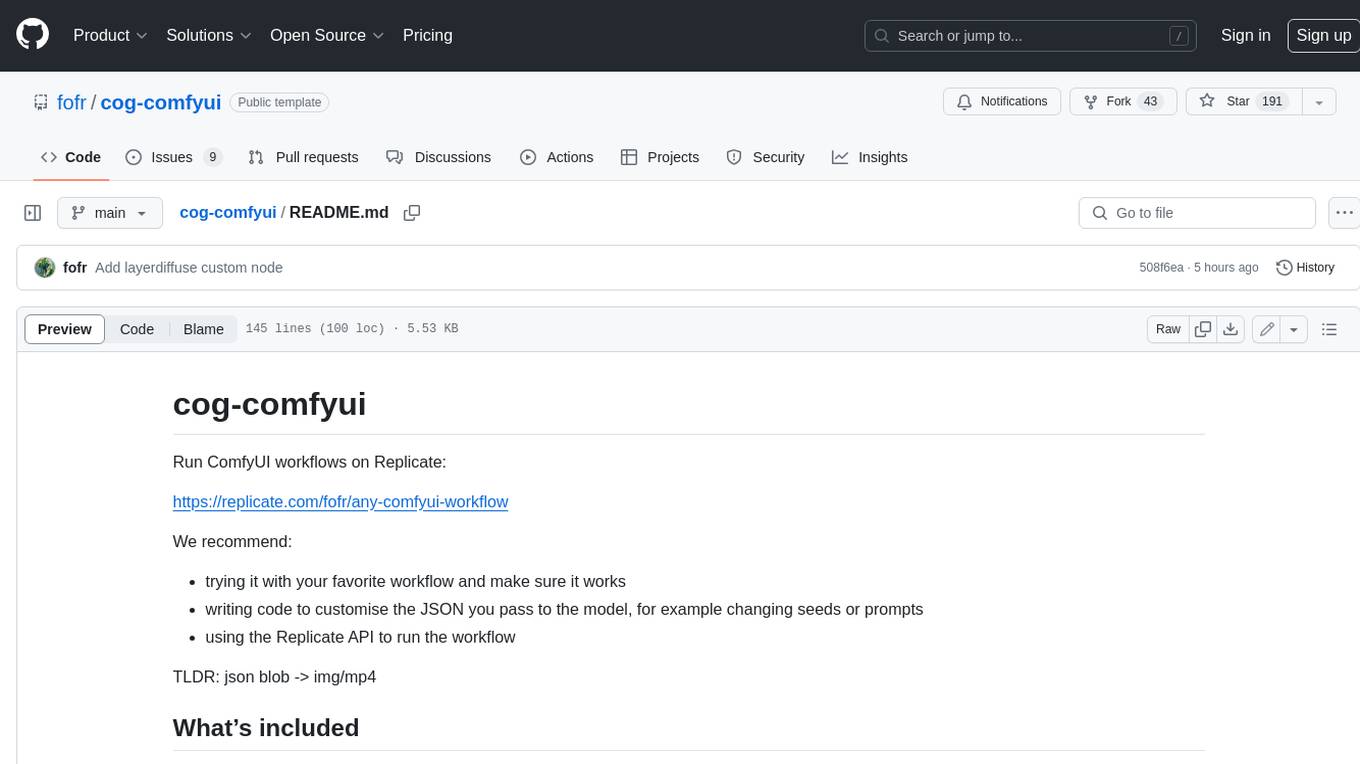
Task: Expand the Open Source menu
Action: (327, 35)
